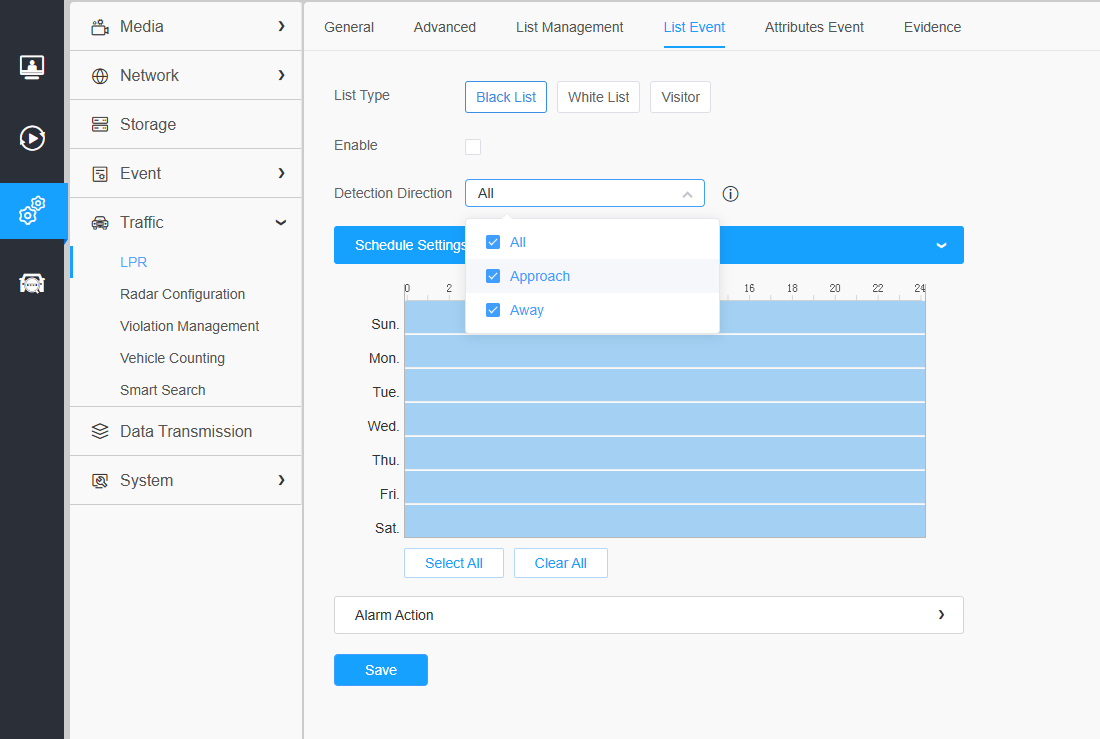Click the Storage menu icon
The height and width of the screenshot is (739, 1100).
tap(100, 124)
